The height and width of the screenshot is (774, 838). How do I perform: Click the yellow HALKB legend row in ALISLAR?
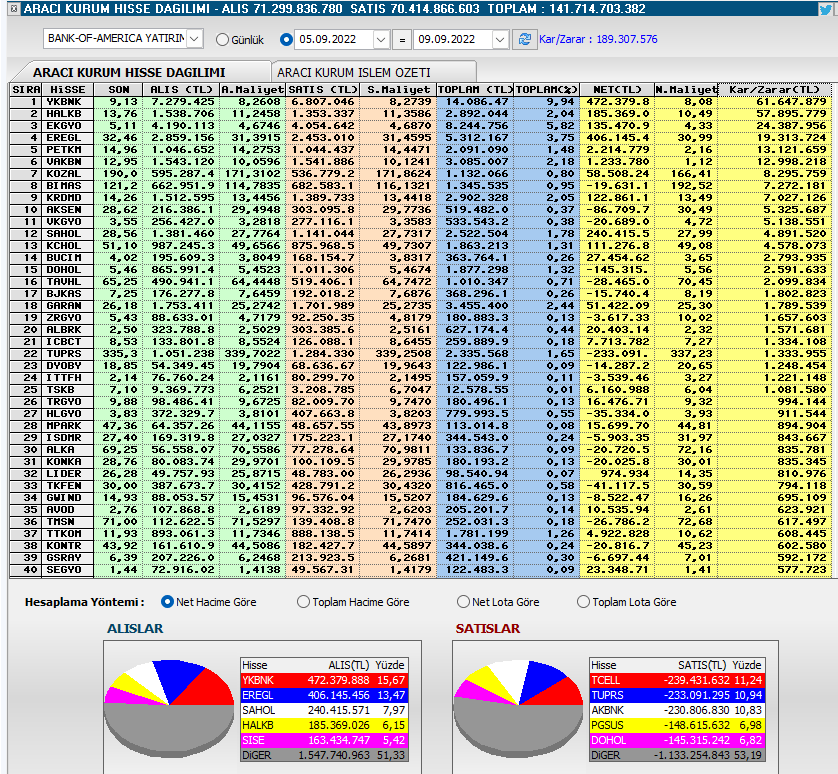(324, 725)
